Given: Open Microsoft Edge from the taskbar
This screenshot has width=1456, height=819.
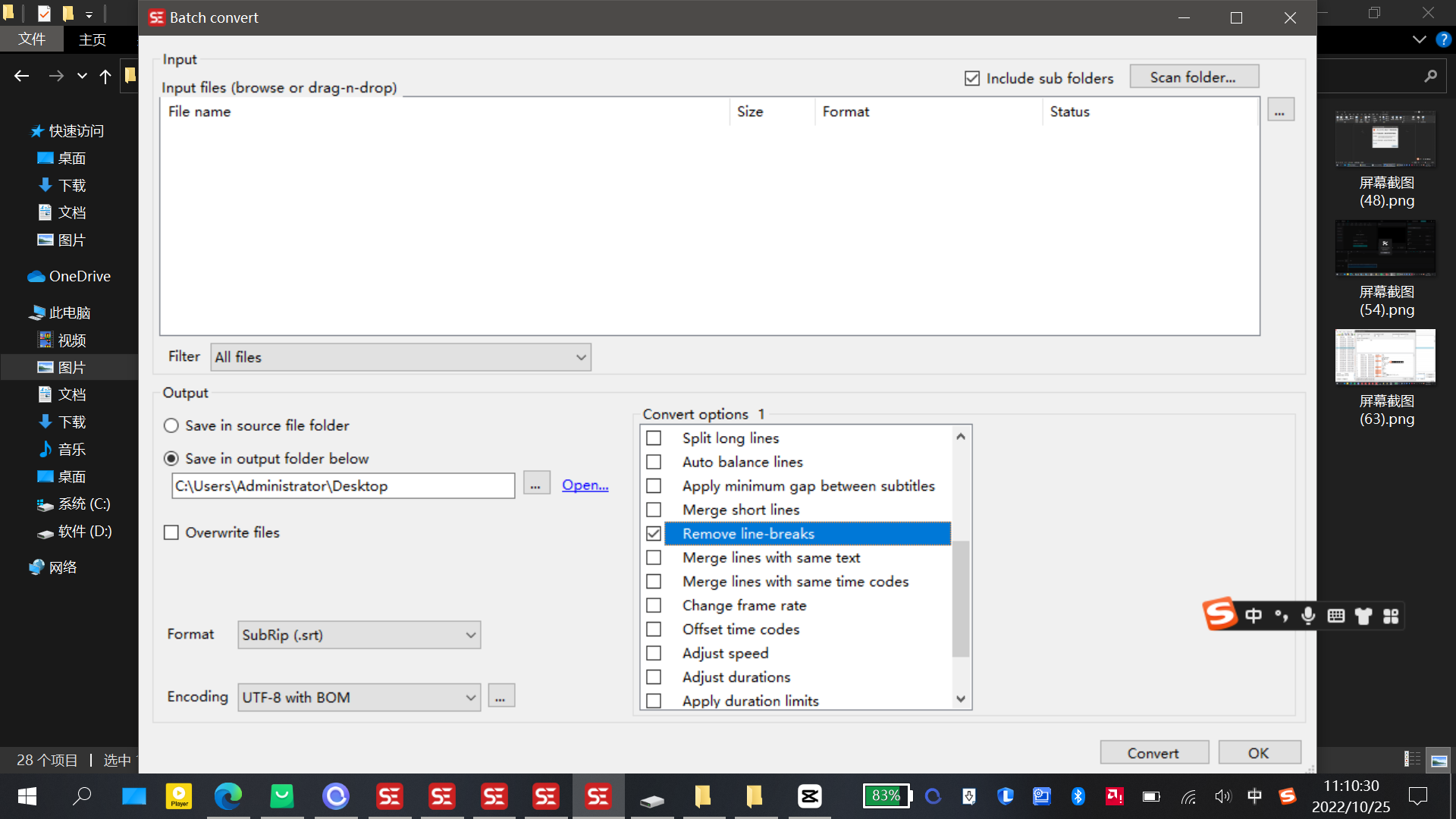Looking at the screenshot, I should tap(227, 796).
